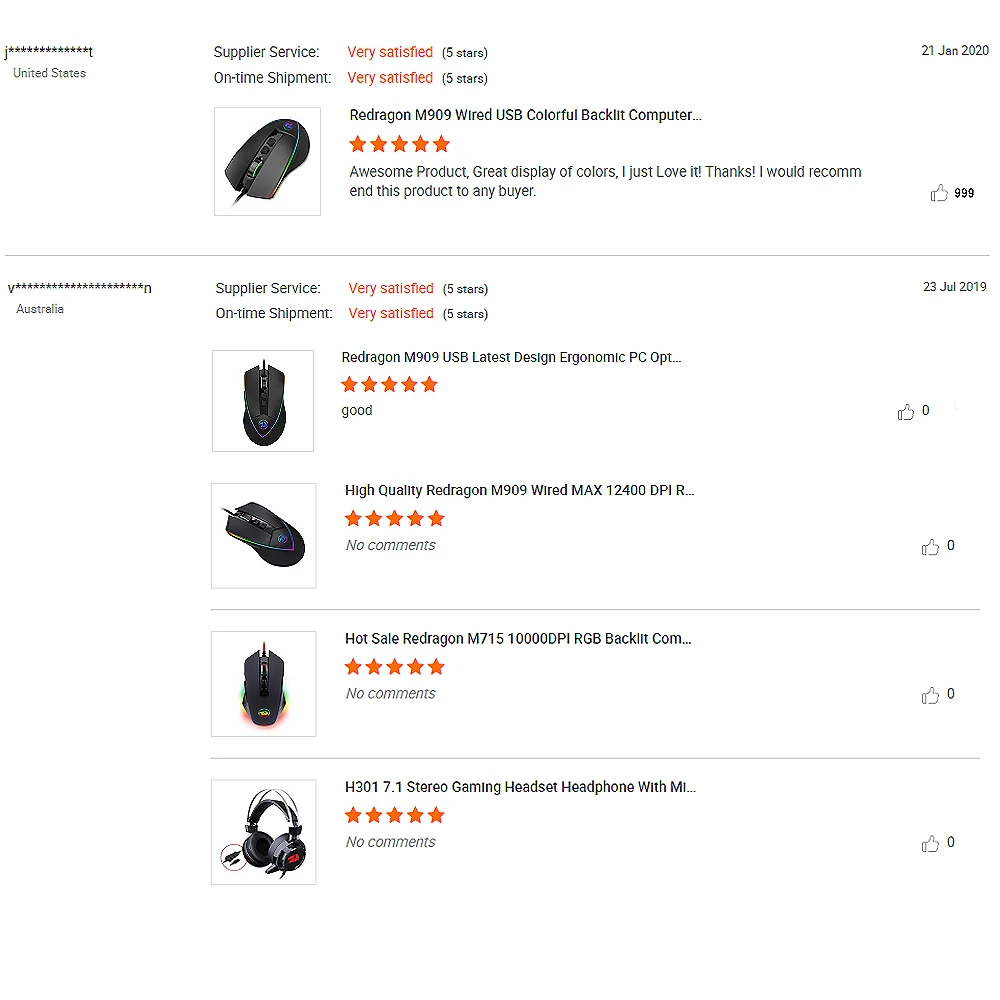Image resolution: width=1000 pixels, height=1000 pixels.
Task: Open 'Redragon M909 Wired USB Colorful Backlit' link
Action: point(525,115)
